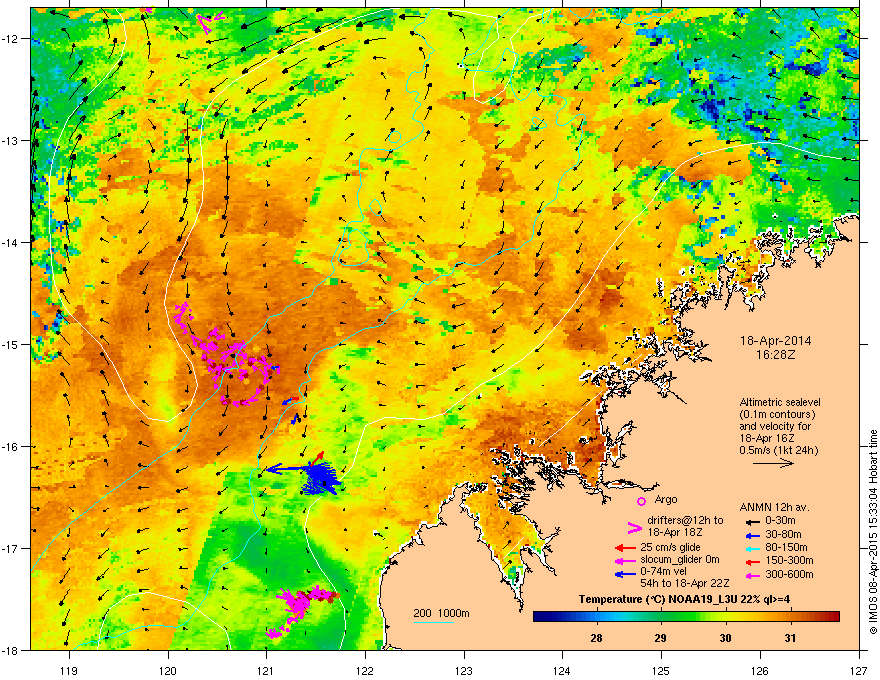
Task: Click the latitude axis label -16
Action: pyautogui.click(x=11, y=447)
